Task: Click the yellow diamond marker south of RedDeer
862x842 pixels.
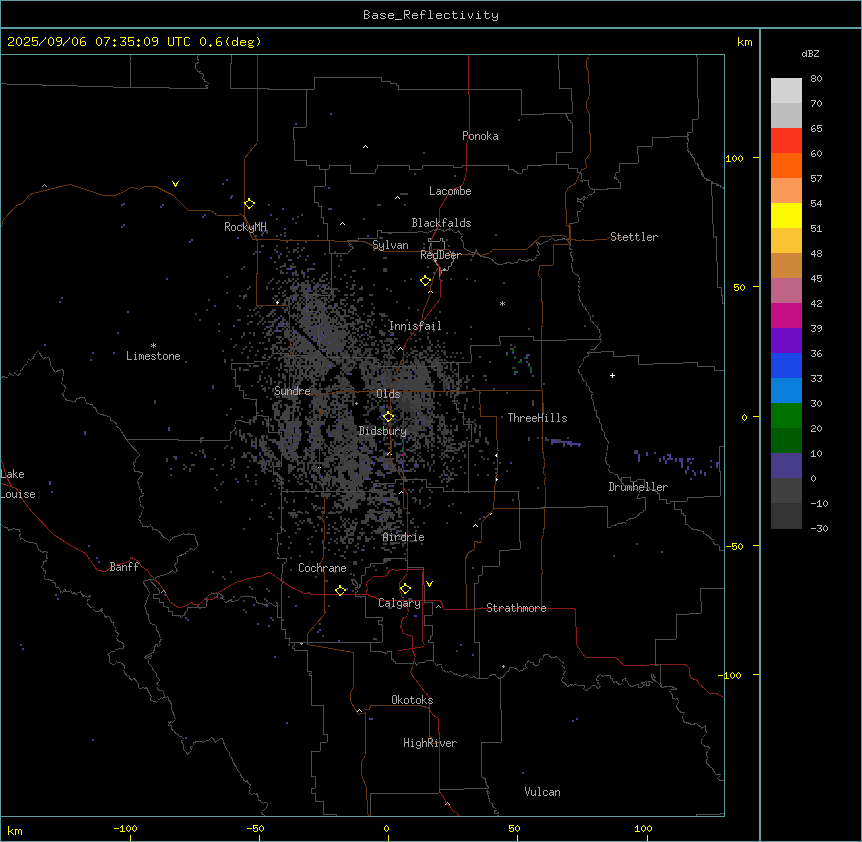Action: tap(425, 281)
